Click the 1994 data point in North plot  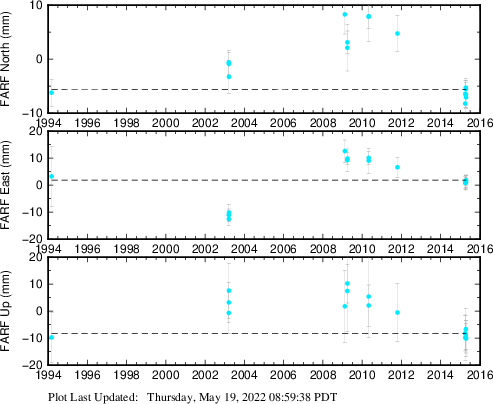pyautogui.click(x=52, y=93)
